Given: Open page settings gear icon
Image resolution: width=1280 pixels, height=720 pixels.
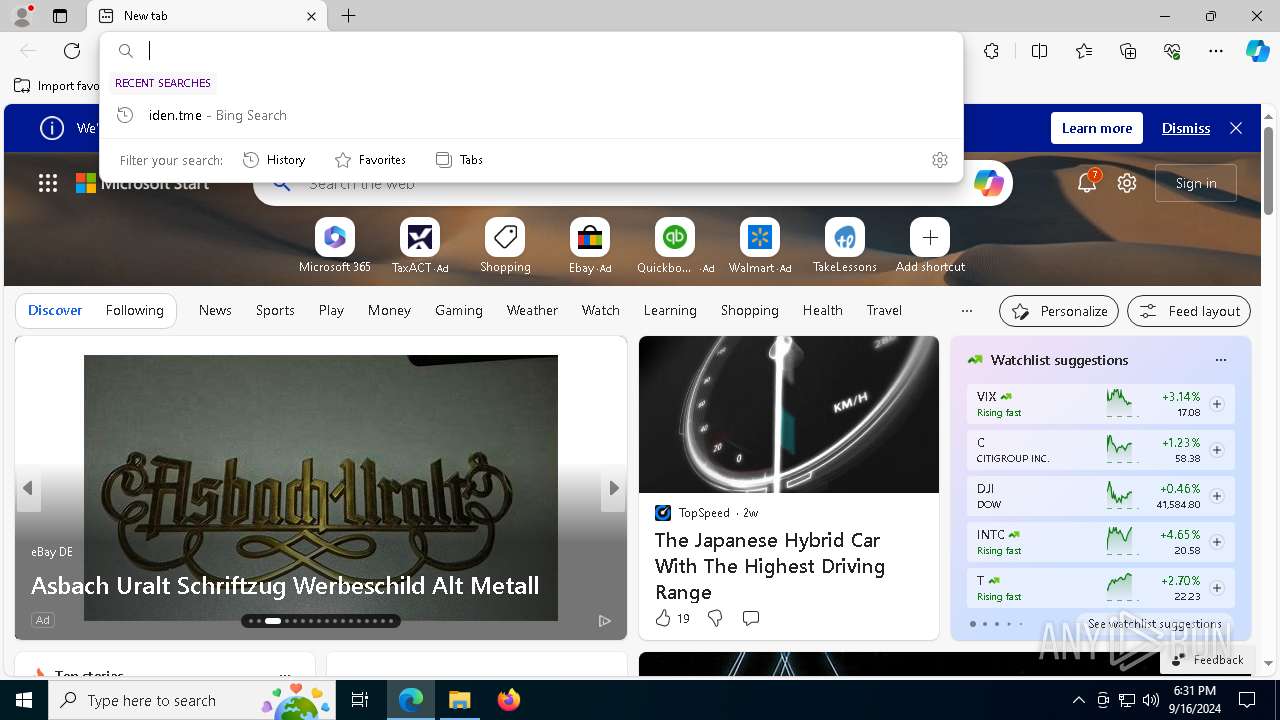Looking at the screenshot, I should pos(1127,183).
